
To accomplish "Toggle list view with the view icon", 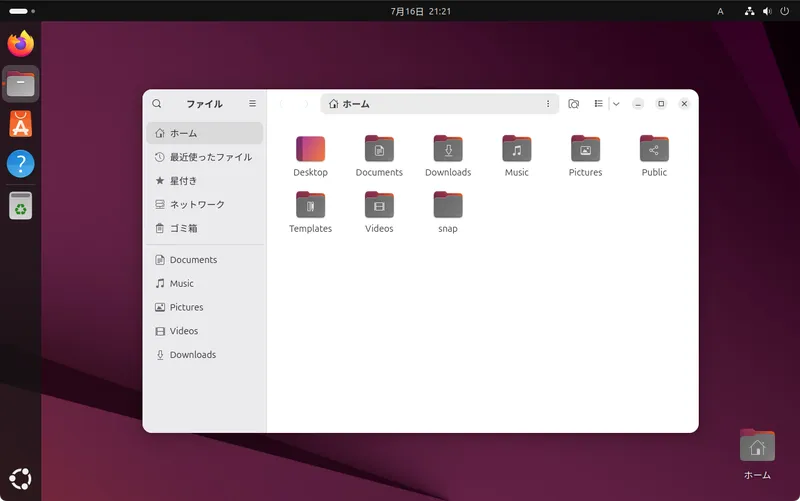I will 598,104.
